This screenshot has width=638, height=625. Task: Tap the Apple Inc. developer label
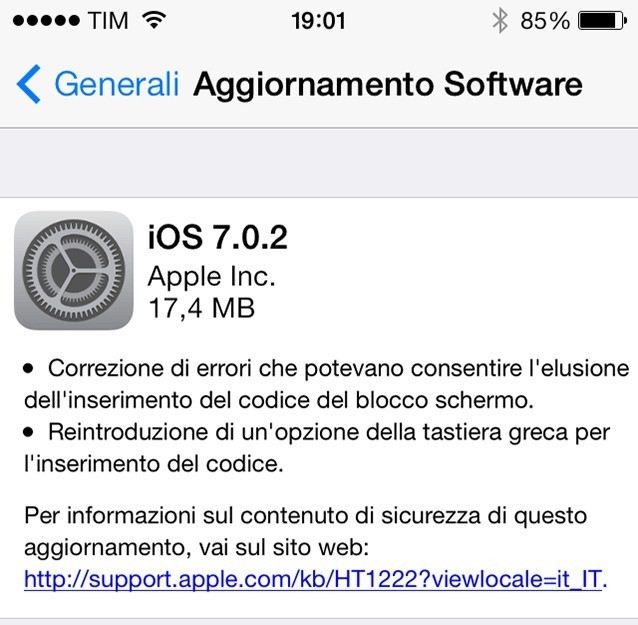point(212,277)
